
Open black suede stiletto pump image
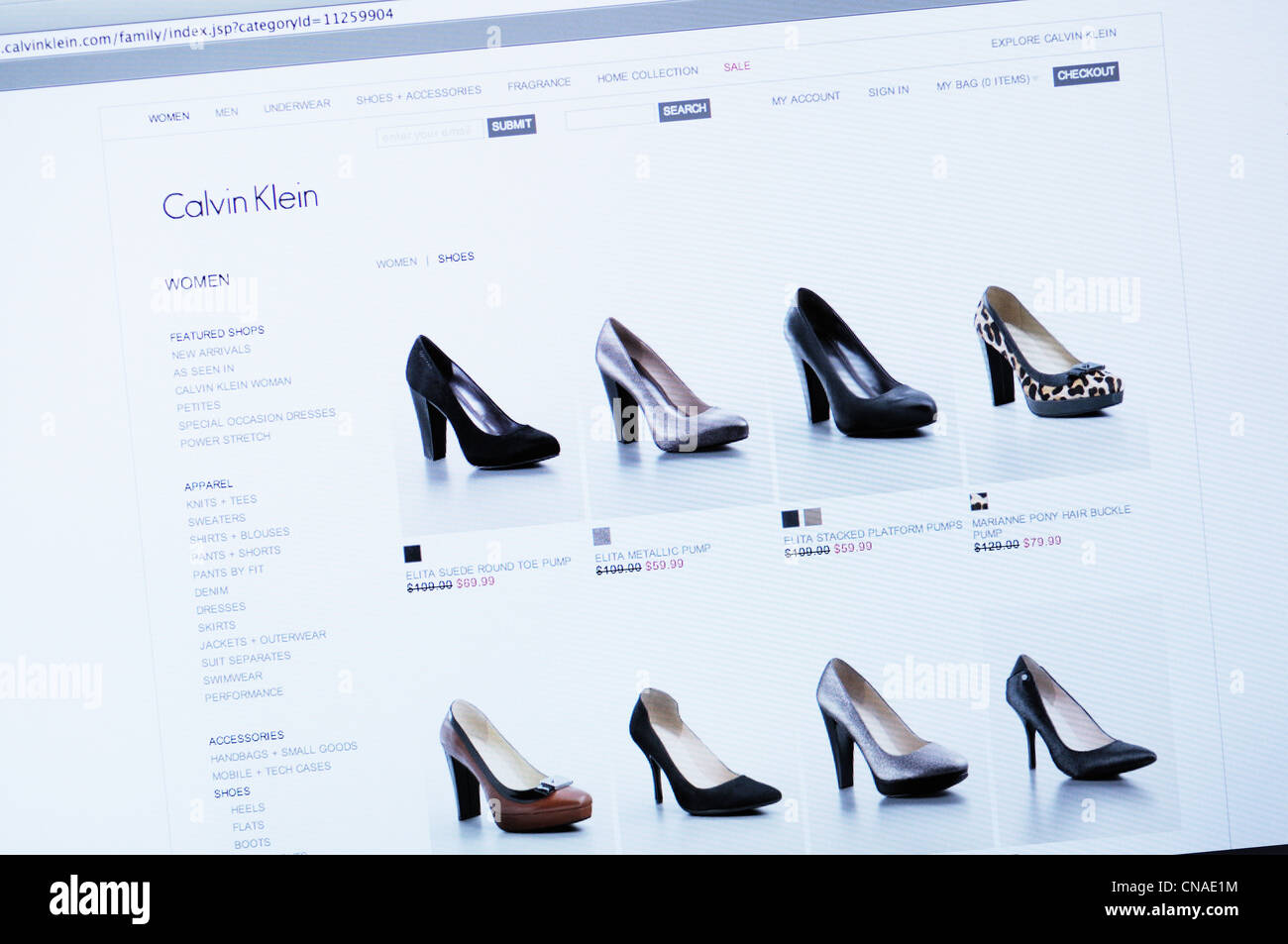704,752
